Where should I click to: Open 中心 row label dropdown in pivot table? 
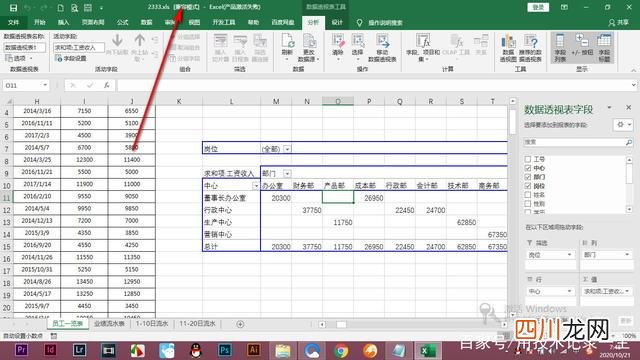[x=256, y=186]
